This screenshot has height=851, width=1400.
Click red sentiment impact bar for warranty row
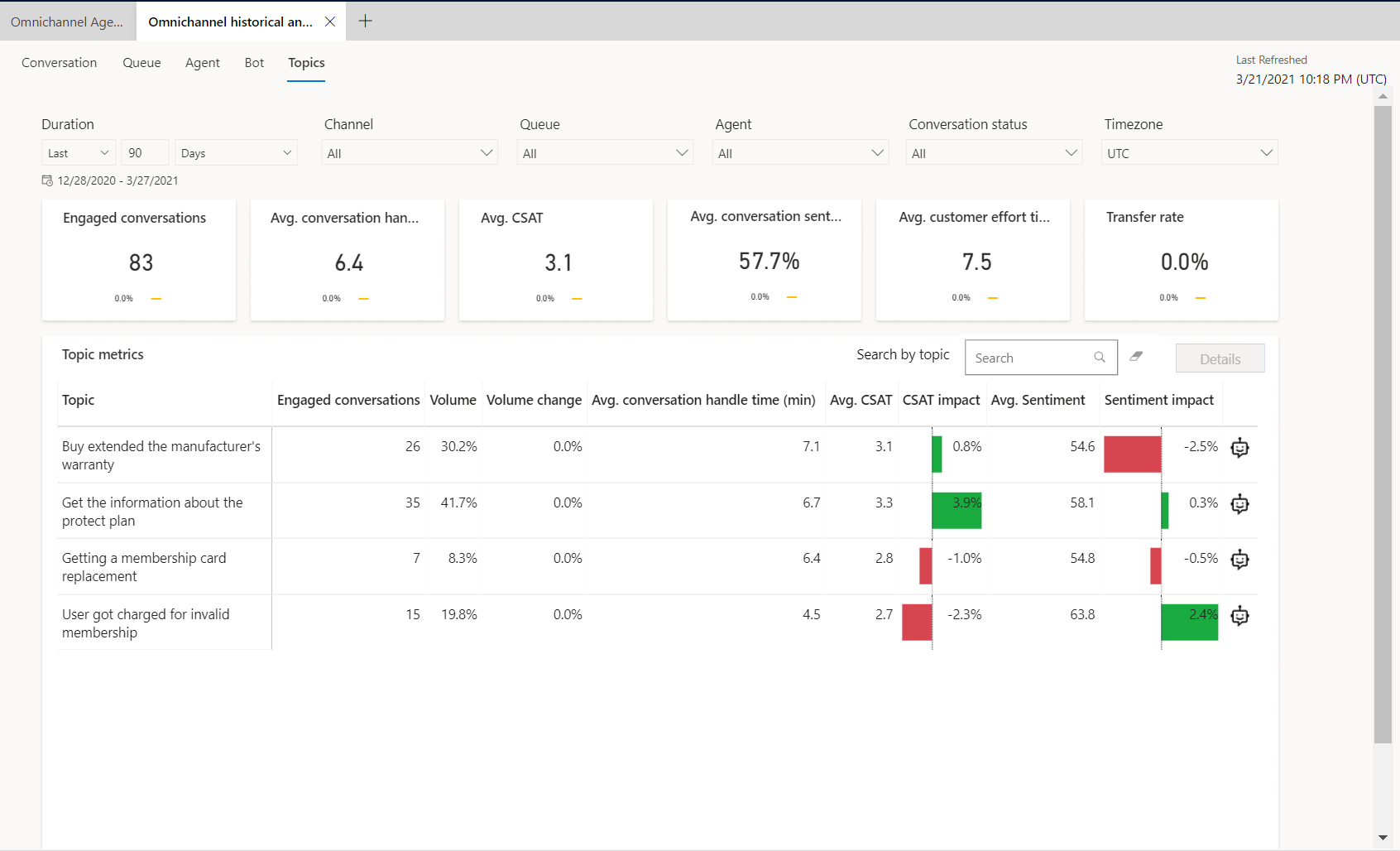(x=1132, y=454)
